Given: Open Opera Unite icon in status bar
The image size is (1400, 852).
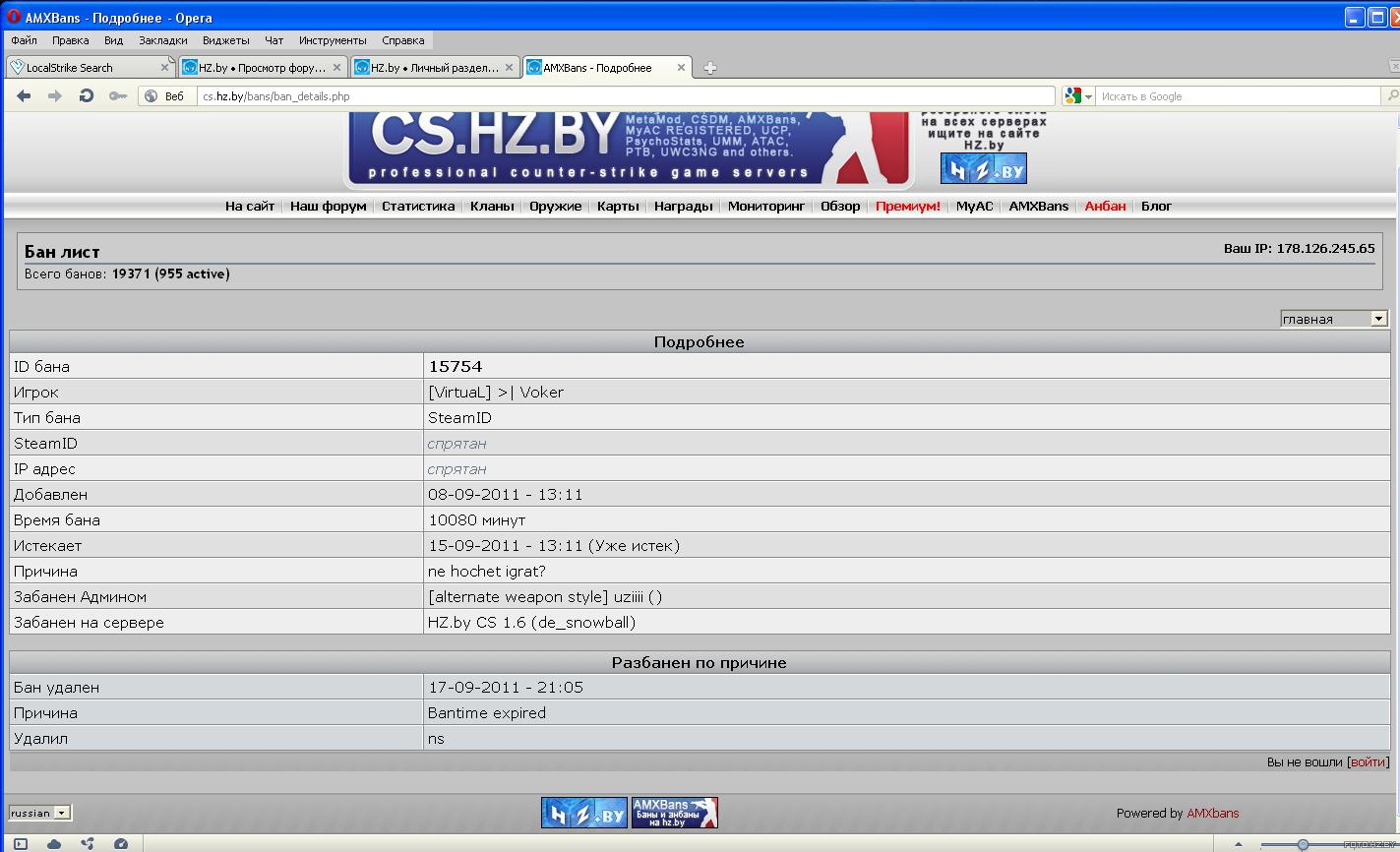Looking at the screenshot, I should [88, 843].
